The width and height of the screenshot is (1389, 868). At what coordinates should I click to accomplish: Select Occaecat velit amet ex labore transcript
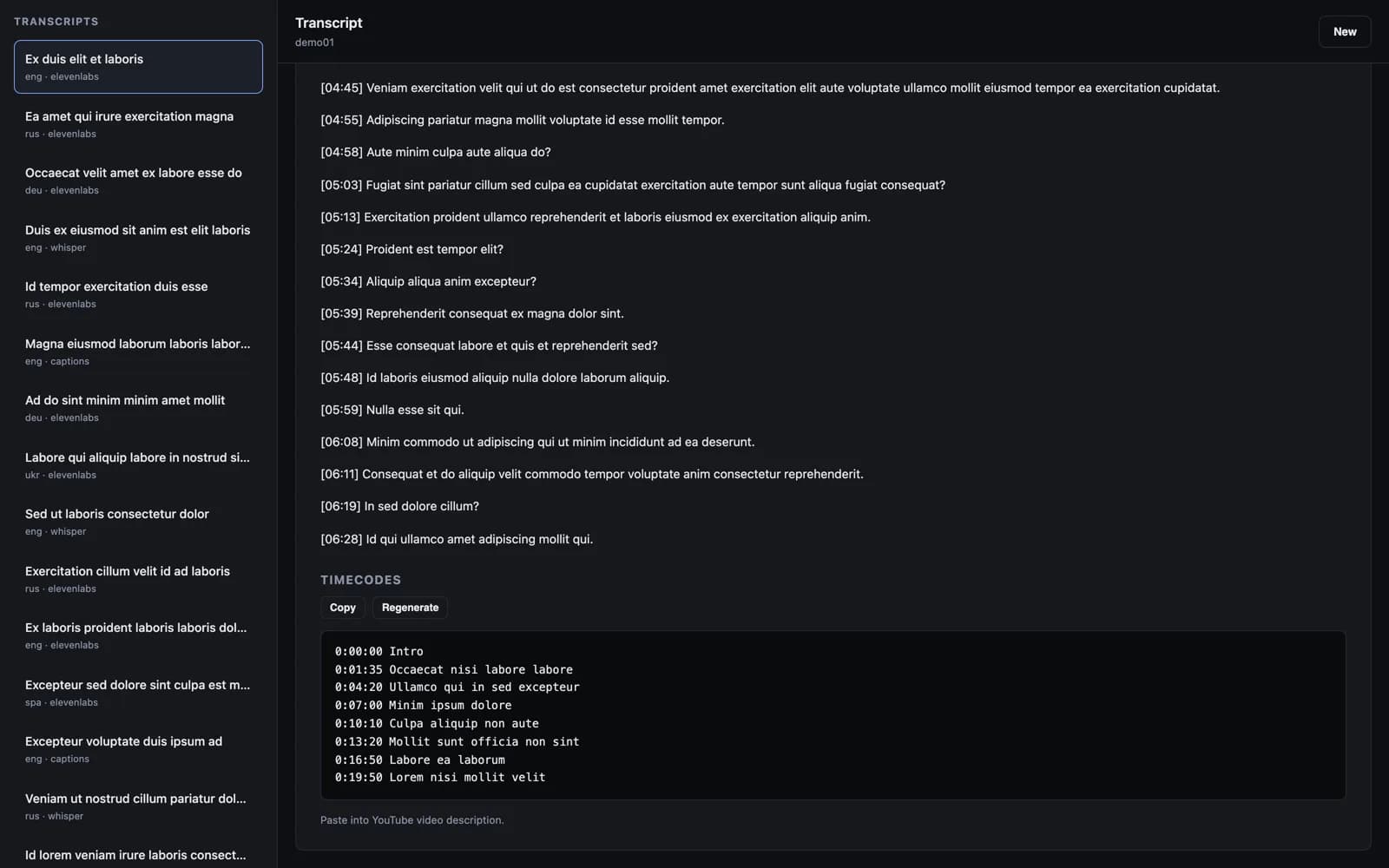tap(138, 181)
